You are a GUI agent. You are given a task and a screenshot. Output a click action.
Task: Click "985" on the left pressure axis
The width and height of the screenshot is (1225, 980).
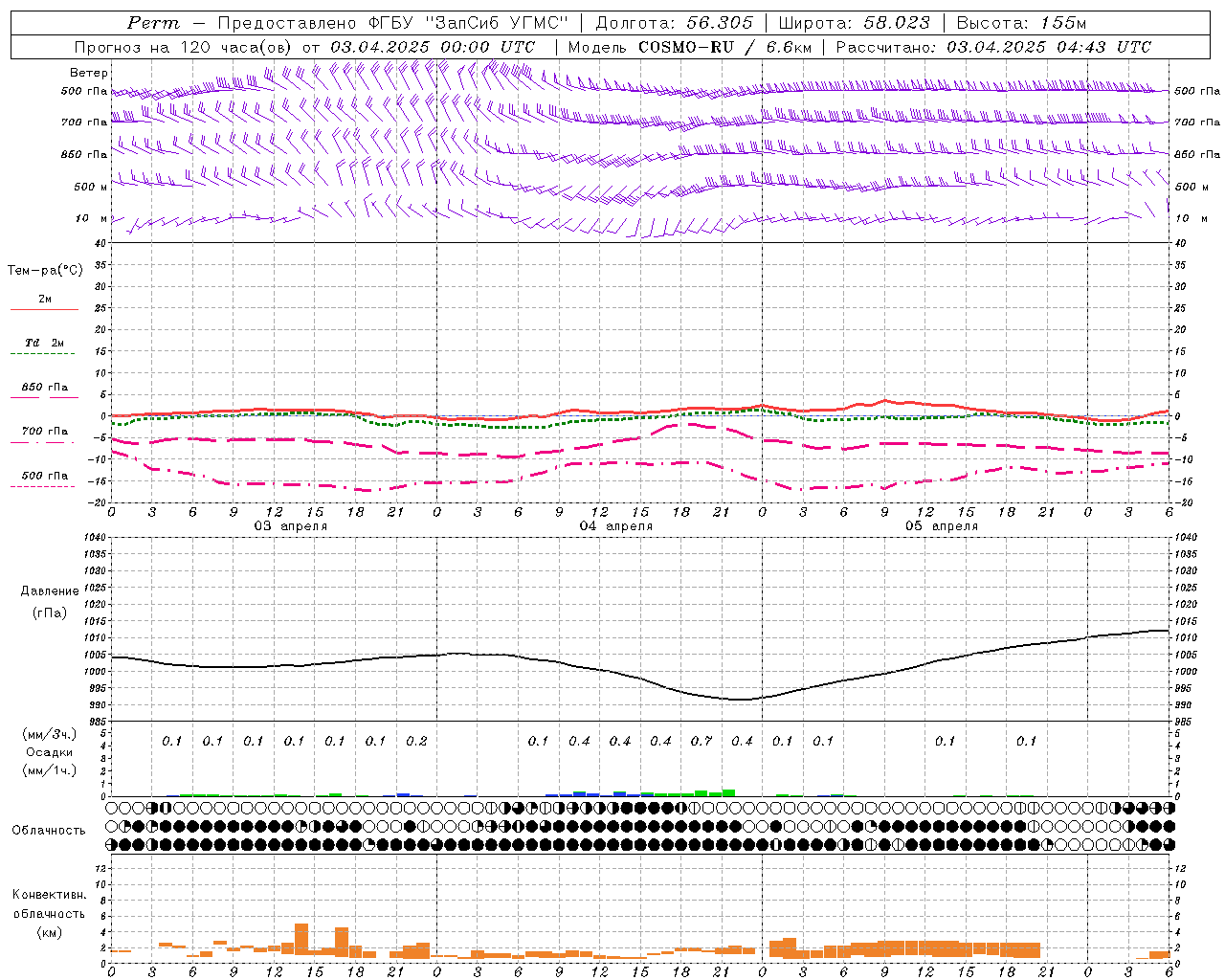[x=98, y=722]
